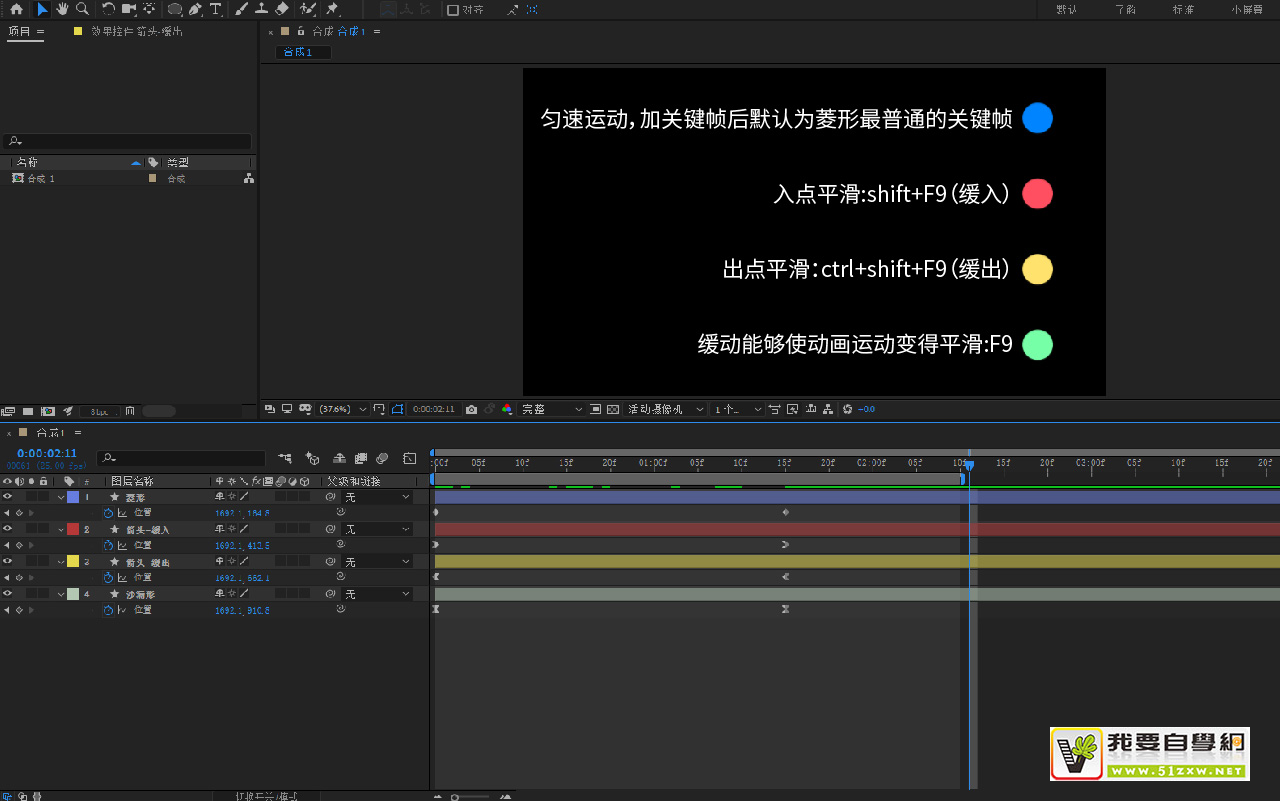
Task: Select the Horizontal Type tool
Action: [x=215, y=9]
